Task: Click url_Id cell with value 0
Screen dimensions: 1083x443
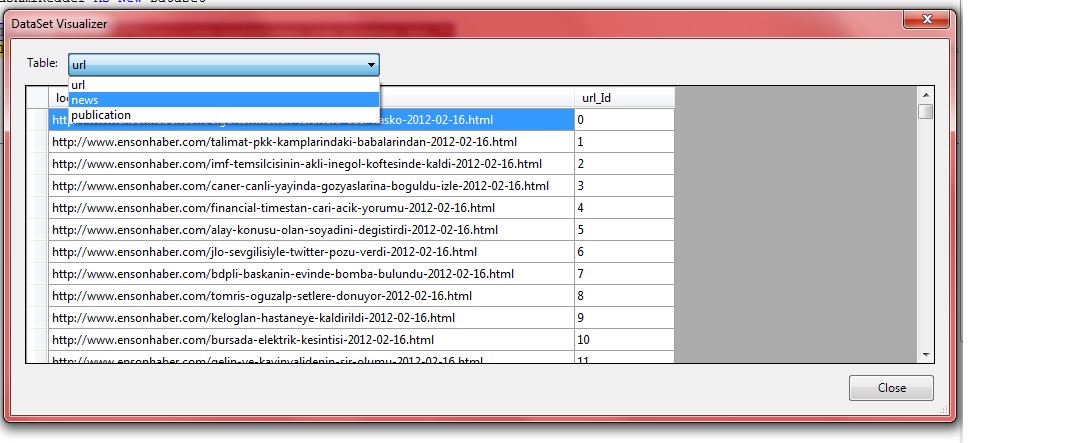Action: point(624,120)
